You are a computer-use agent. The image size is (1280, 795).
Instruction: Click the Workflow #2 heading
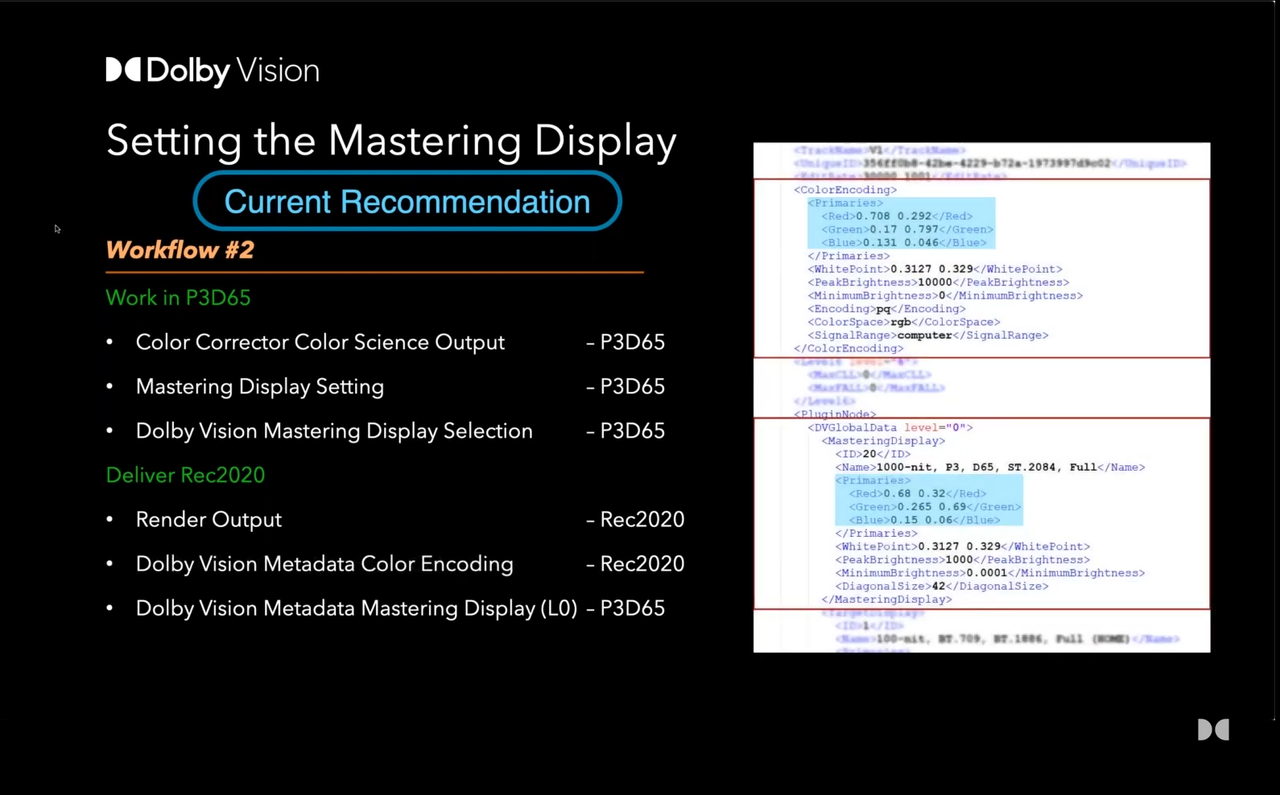(180, 250)
